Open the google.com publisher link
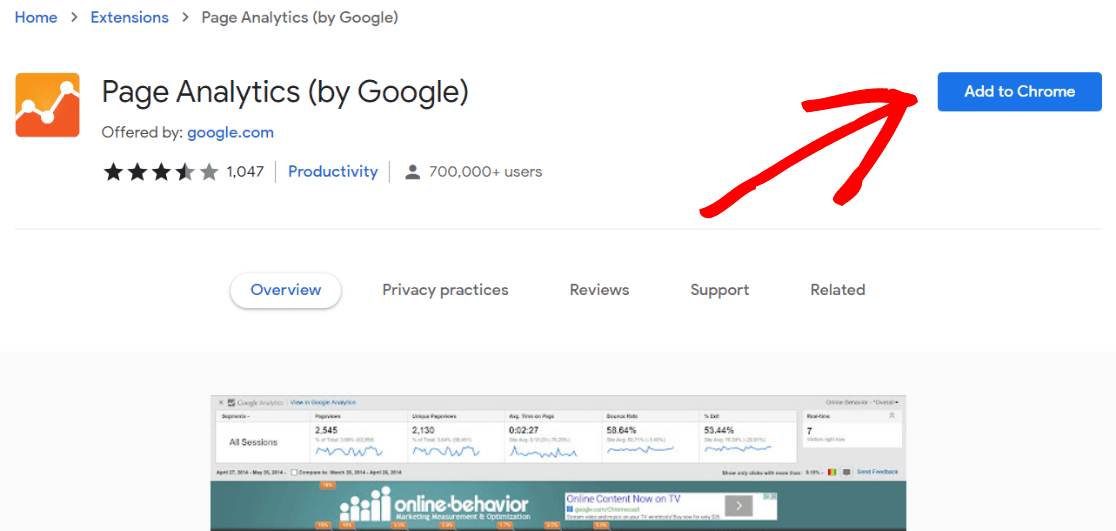This screenshot has height=531, width=1116. 231,132
